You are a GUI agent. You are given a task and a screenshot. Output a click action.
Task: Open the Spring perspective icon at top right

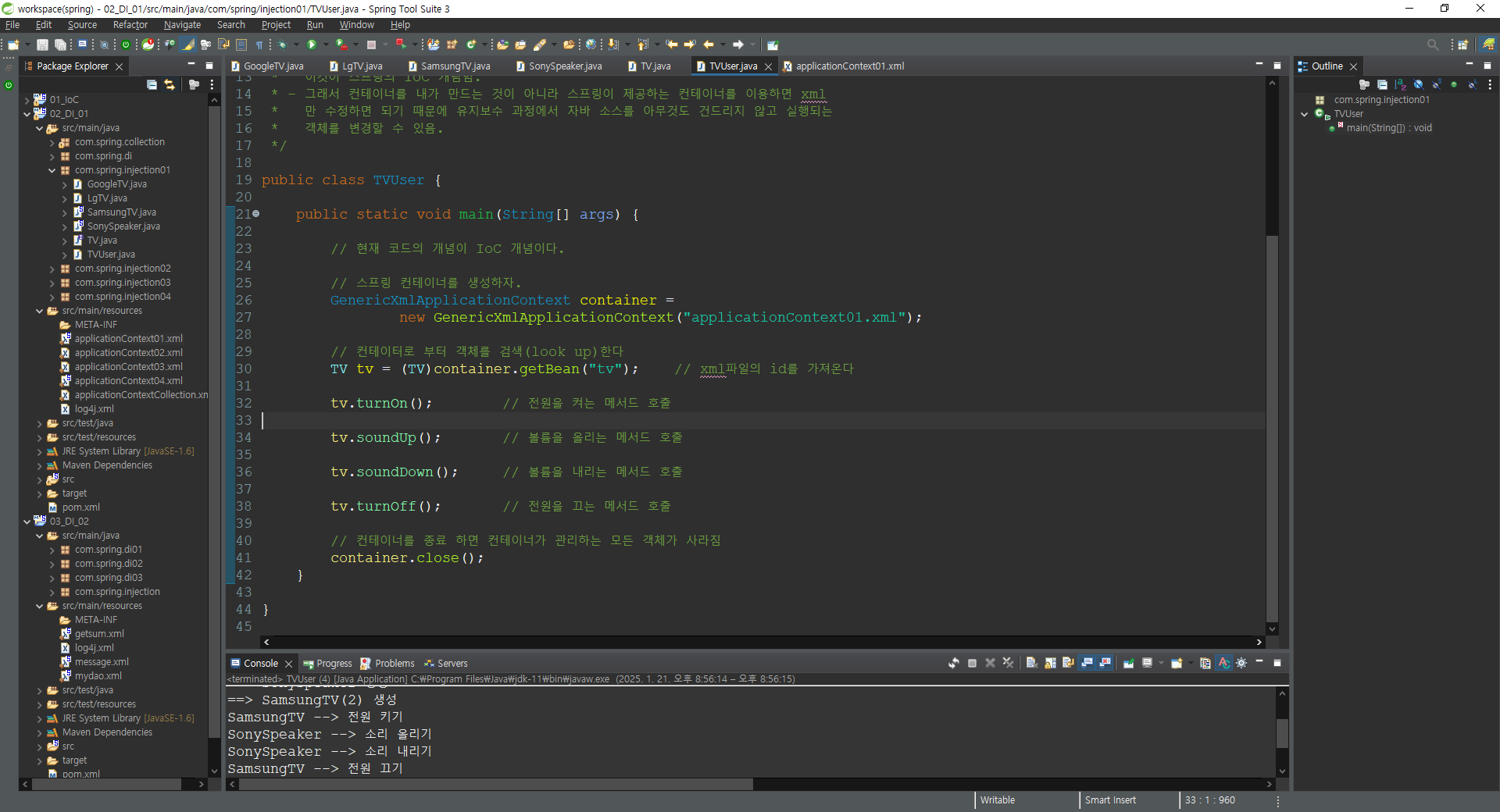click(1489, 45)
